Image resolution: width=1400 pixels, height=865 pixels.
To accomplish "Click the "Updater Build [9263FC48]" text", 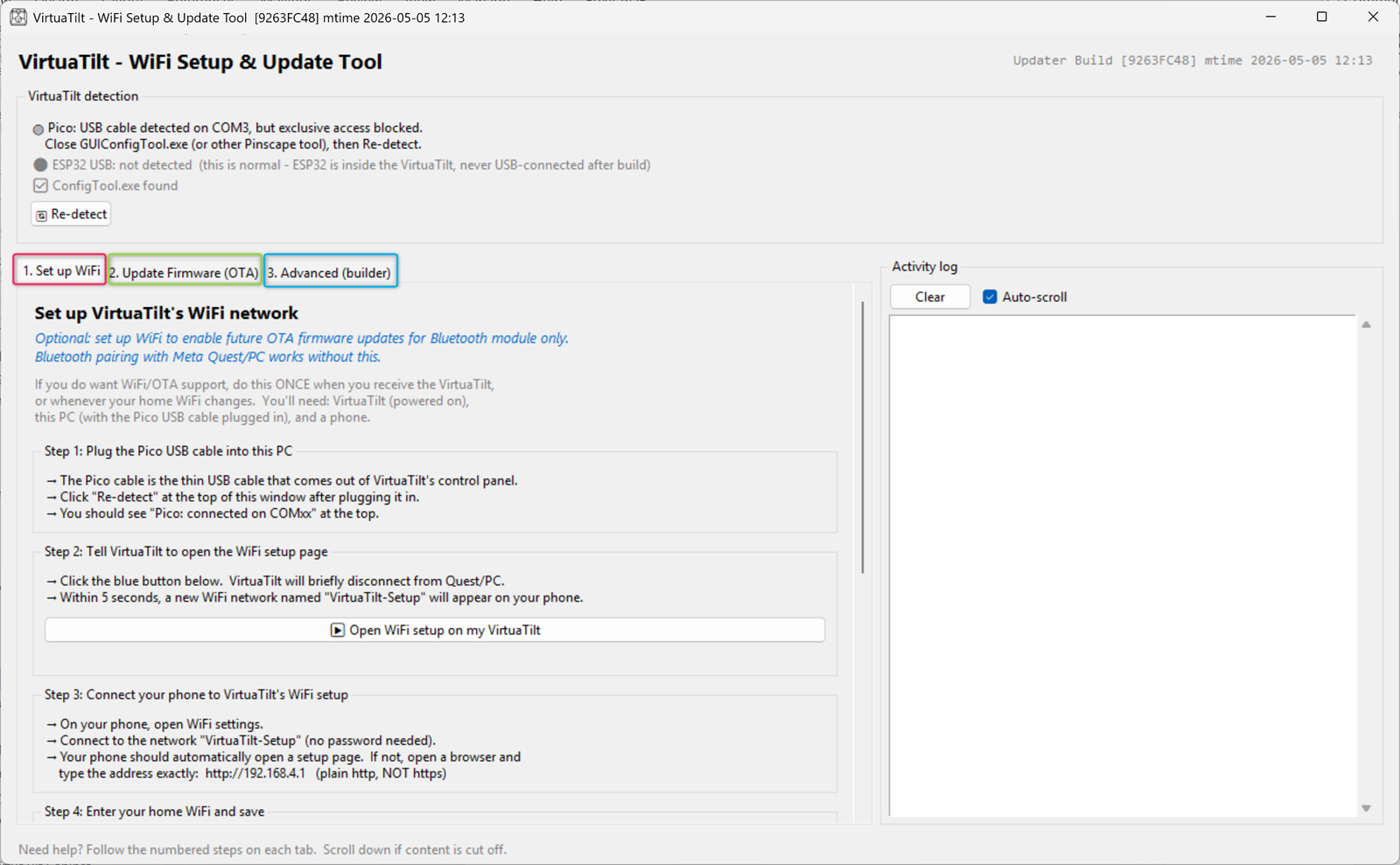I will click(x=1104, y=60).
